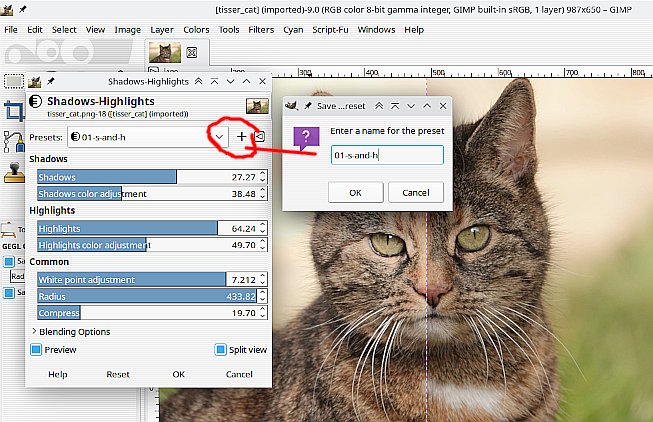Adjust the Compress spinner arrows
Viewport: 653px width, 422px height.
coord(262,312)
